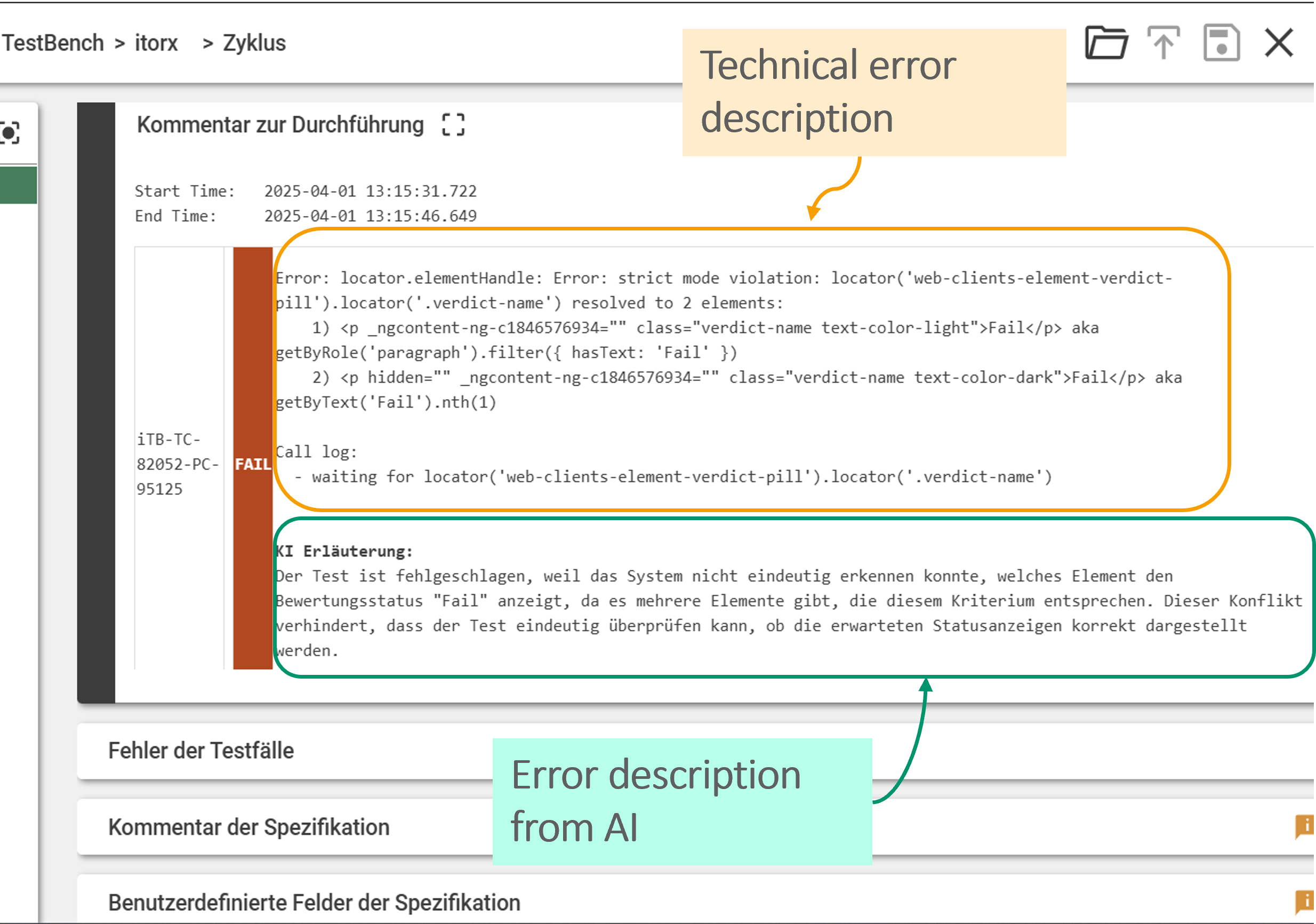Go to itorx in the breadcrumb
The image size is (1316, 924).
[x=156, y=43]
